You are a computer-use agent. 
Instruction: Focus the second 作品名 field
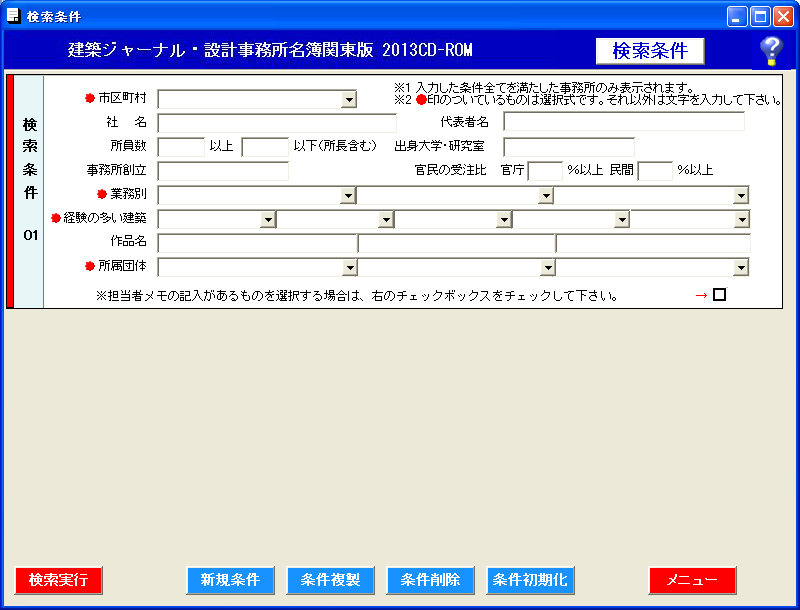pos(457,243)
